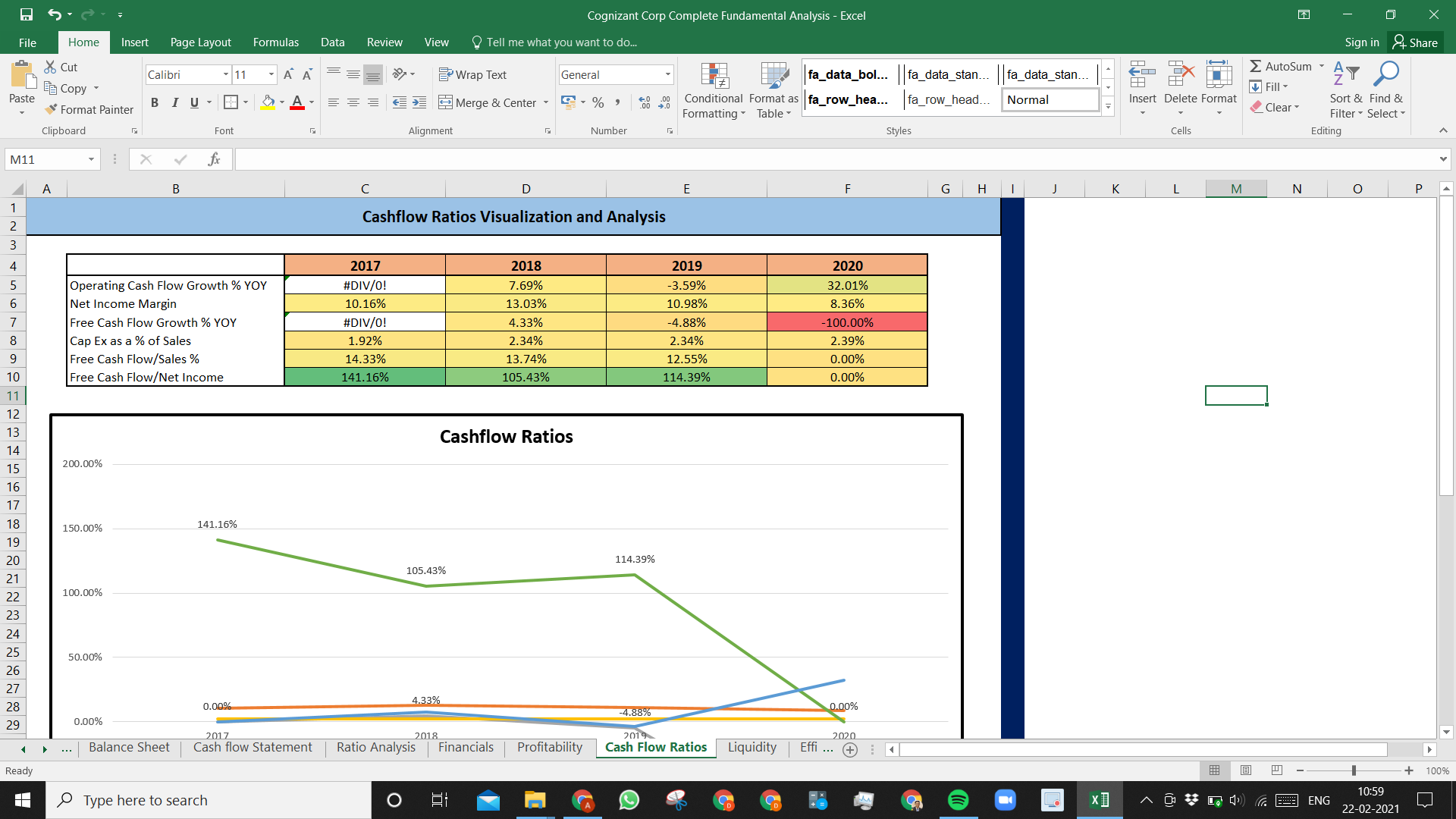Open the Name Box dropdown
This screenshot has height=819, width=1456.
(x=91, y=159)
